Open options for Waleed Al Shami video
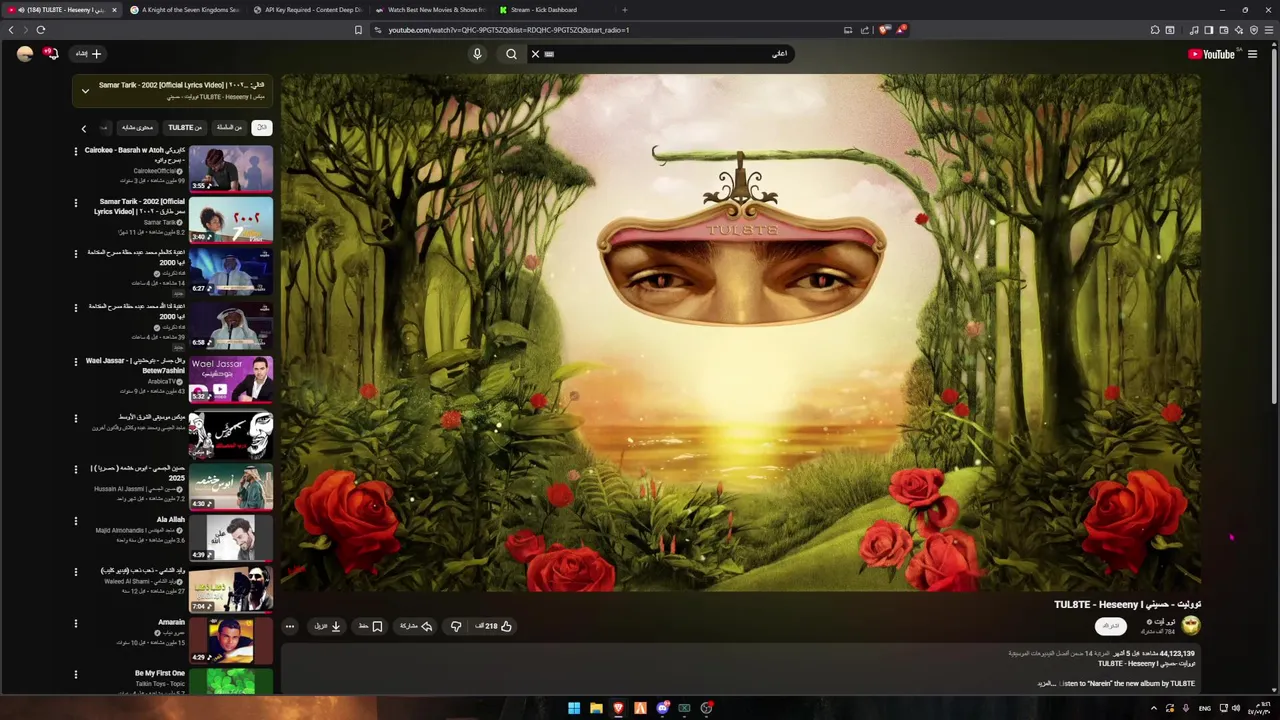This screenshot has height=720, width=1280. (75, 571)
